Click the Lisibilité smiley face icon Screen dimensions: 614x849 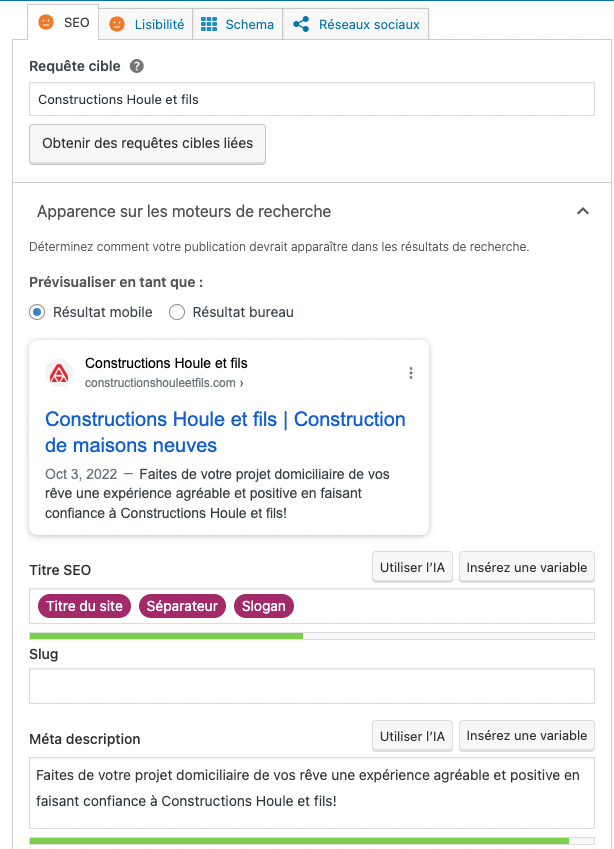tap(118, 24)
